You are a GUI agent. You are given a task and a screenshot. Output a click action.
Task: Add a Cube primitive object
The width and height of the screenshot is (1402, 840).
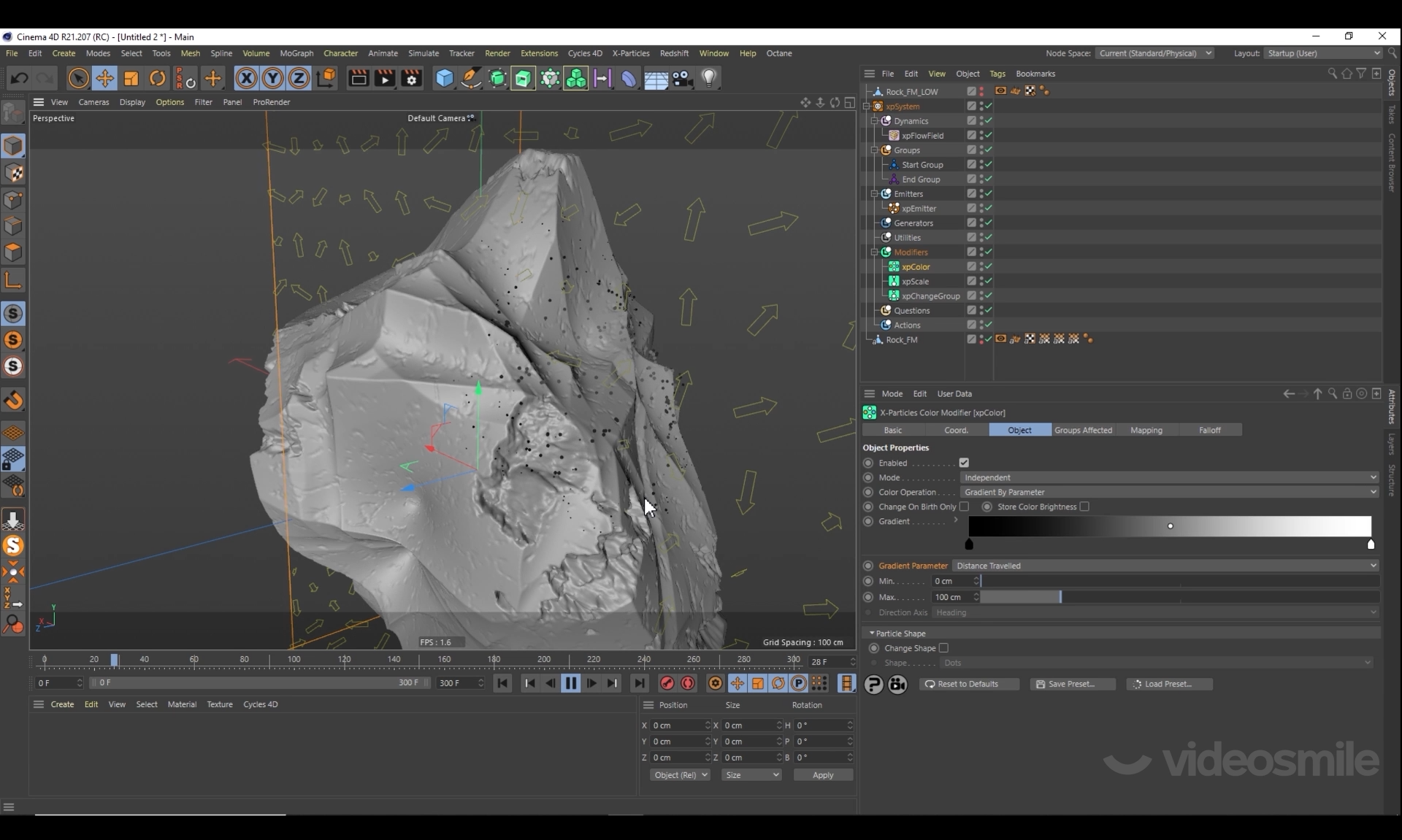[x=444, y=78]
